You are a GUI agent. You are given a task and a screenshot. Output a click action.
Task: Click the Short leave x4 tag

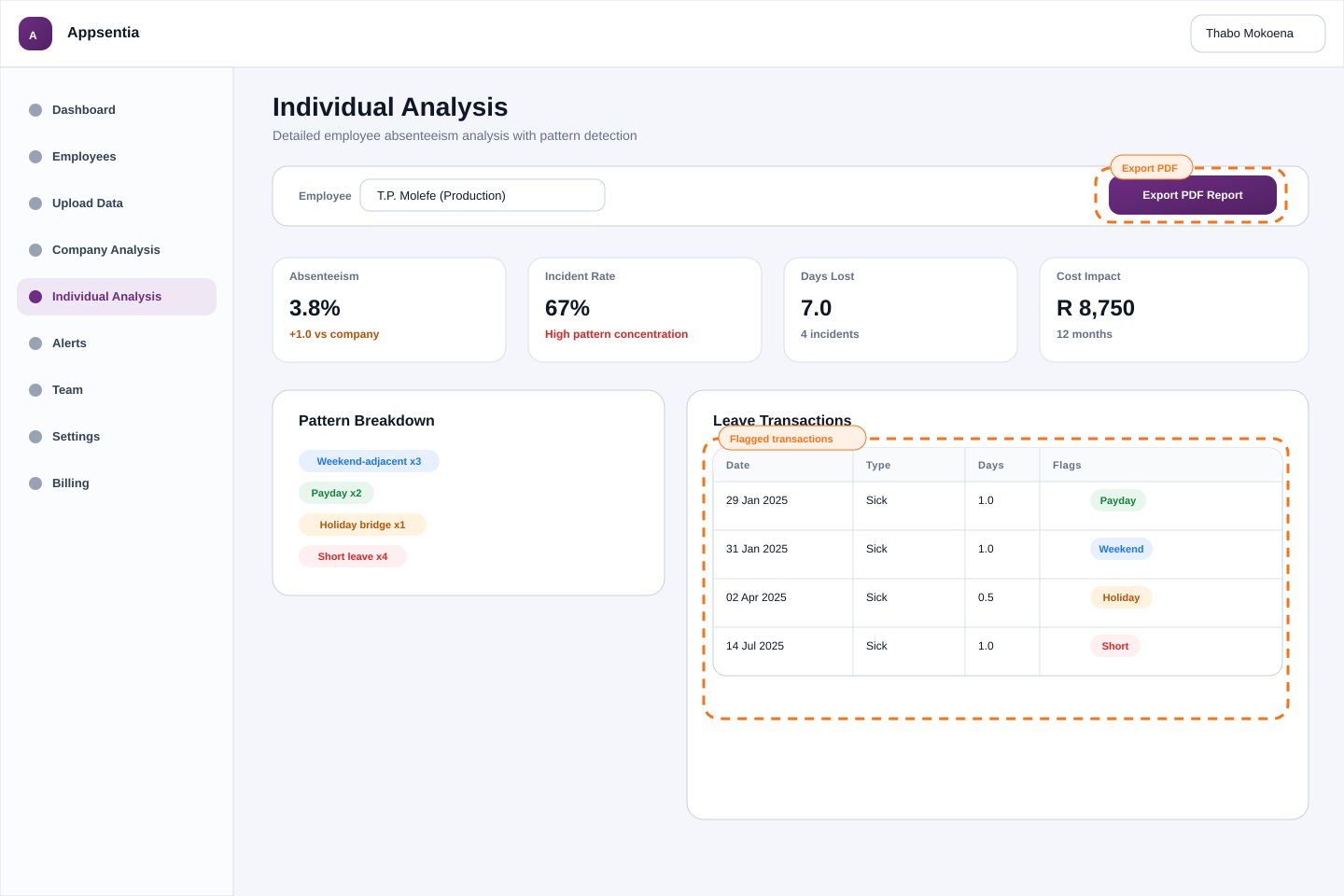353,556
